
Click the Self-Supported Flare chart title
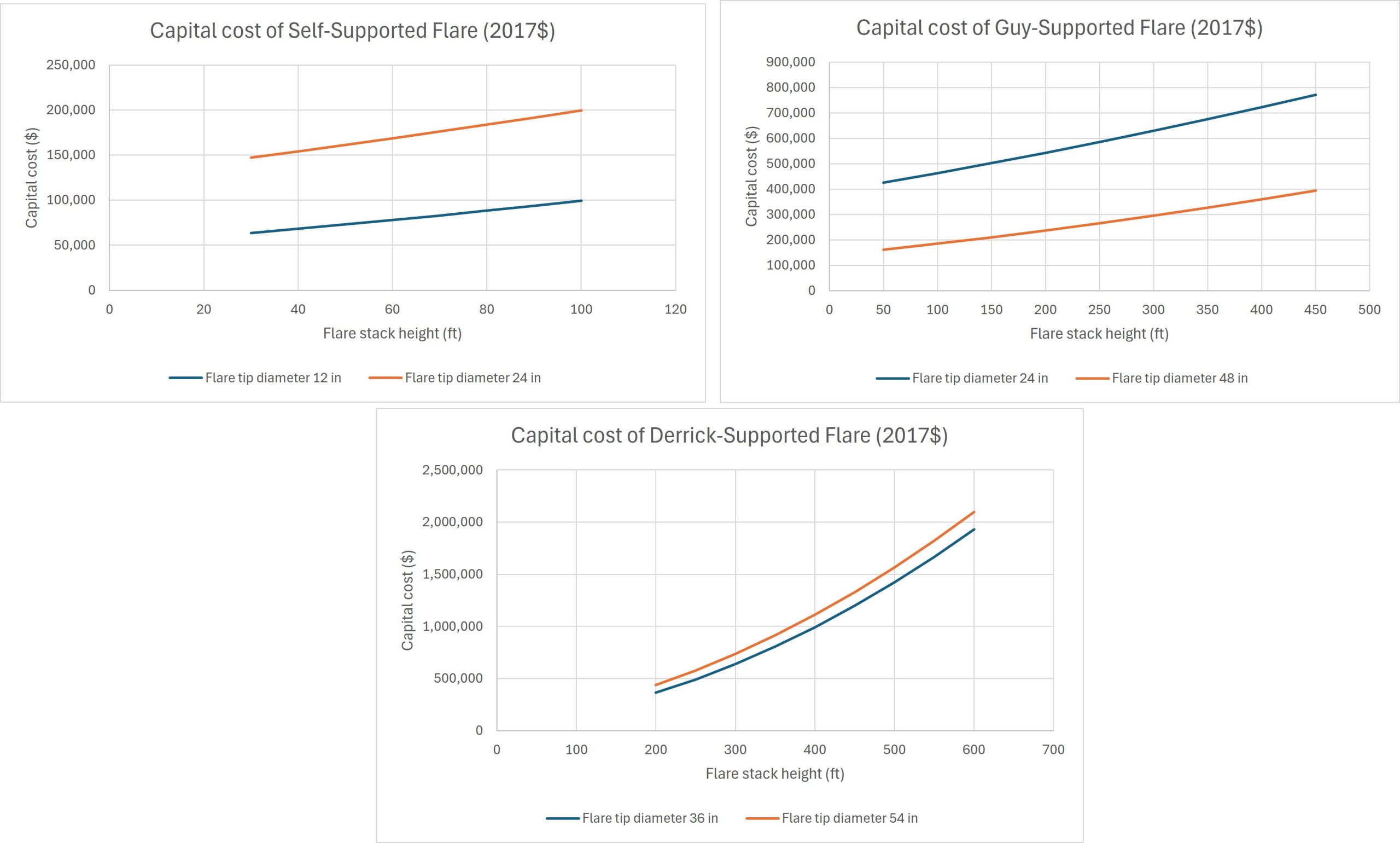pos(352,31)
